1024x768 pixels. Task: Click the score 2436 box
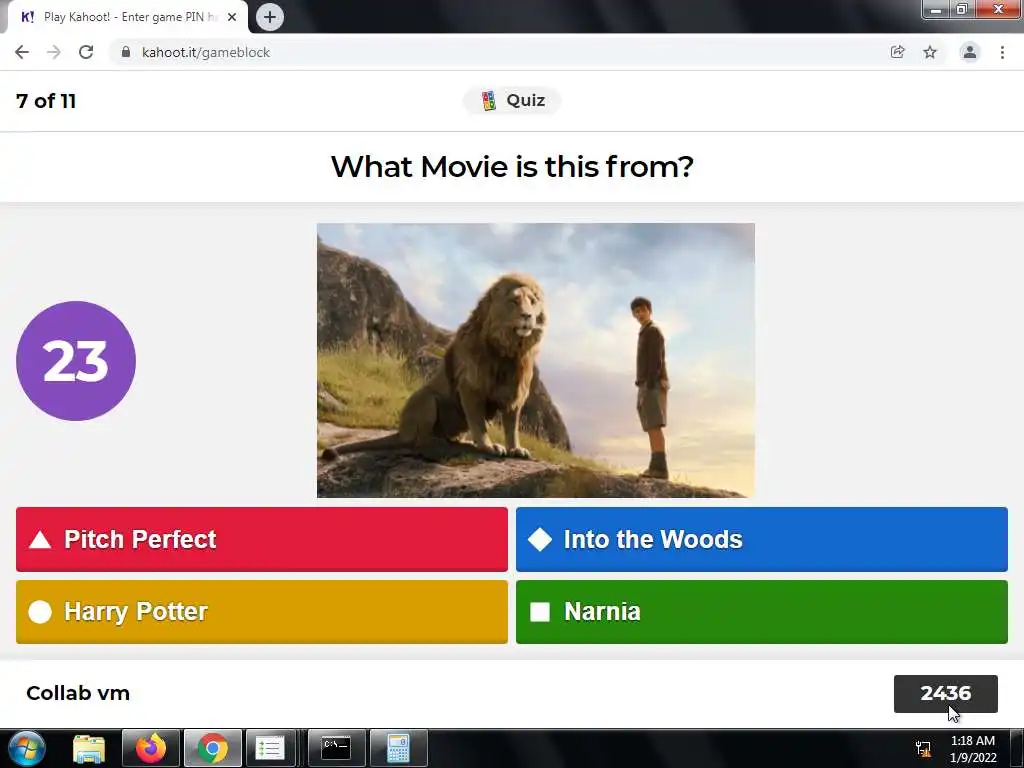click(x=946, y=694)
